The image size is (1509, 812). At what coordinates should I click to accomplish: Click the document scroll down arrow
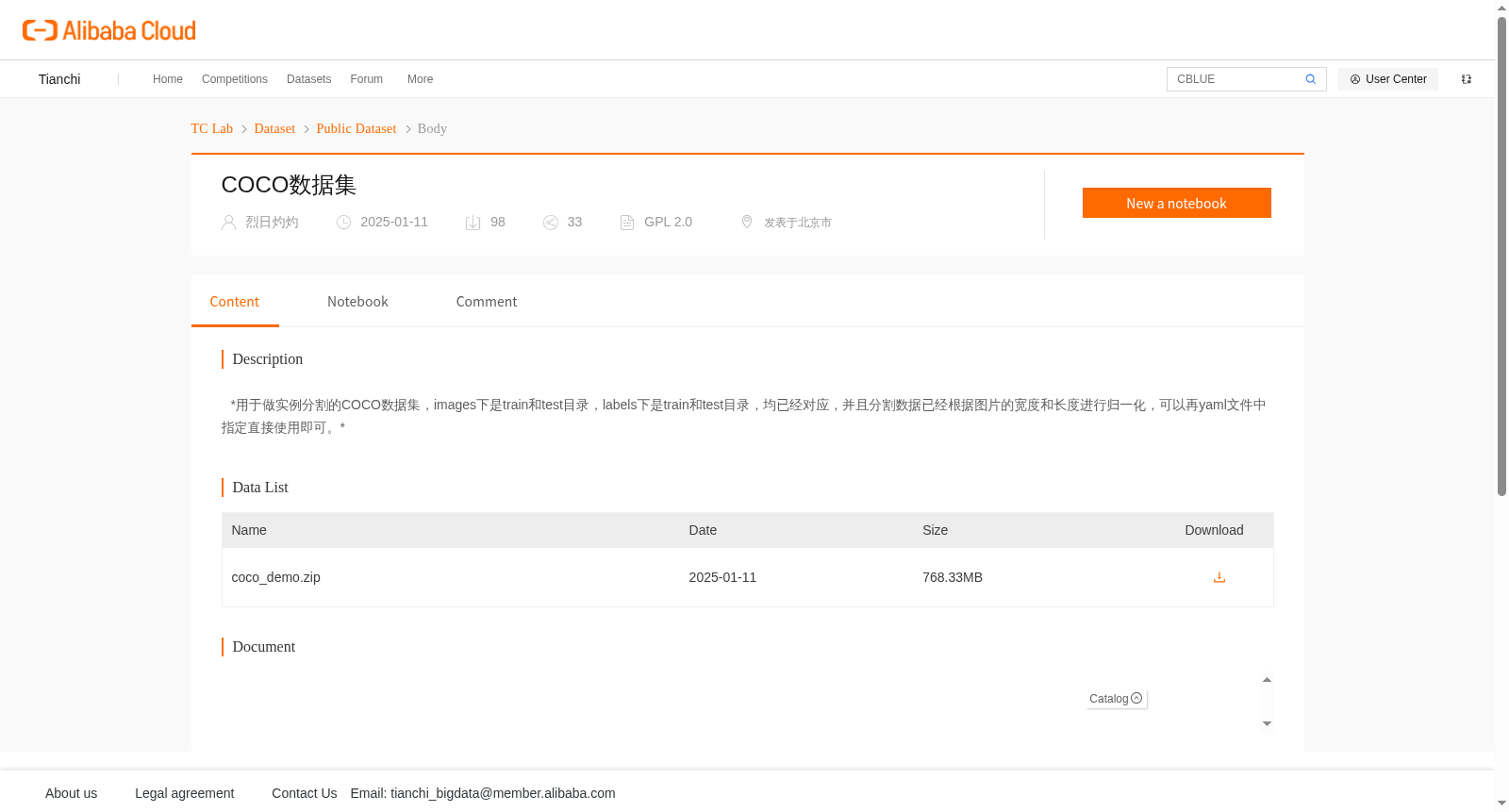point(1267,723)
